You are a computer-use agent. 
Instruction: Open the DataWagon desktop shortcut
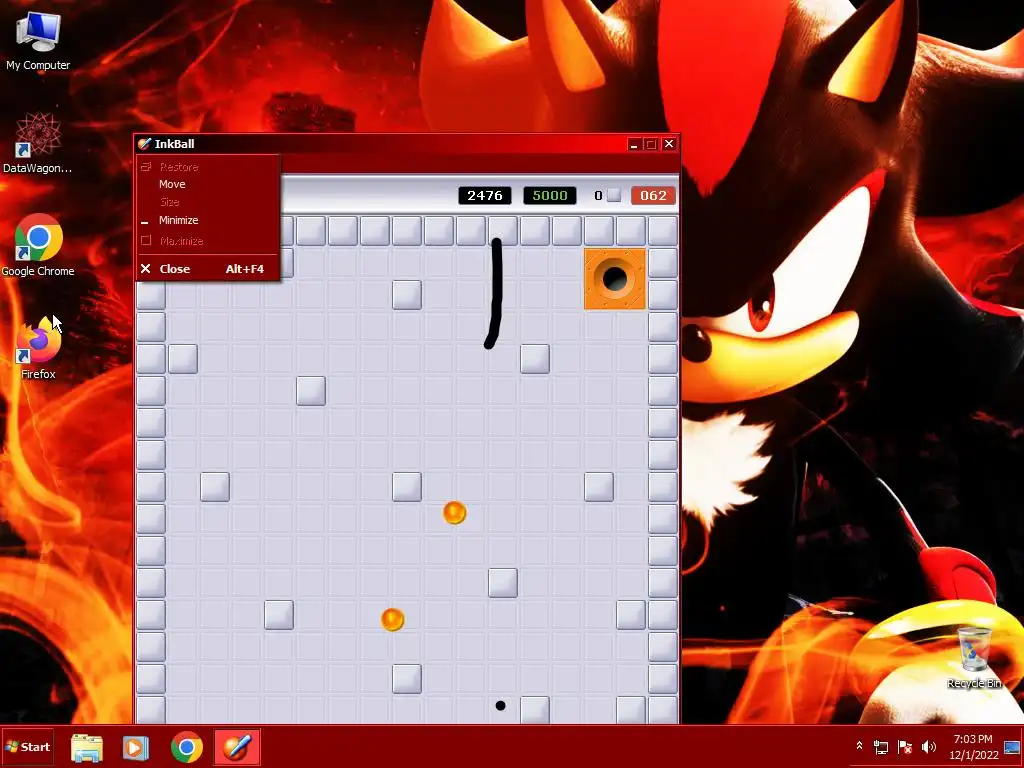(38, 142)
